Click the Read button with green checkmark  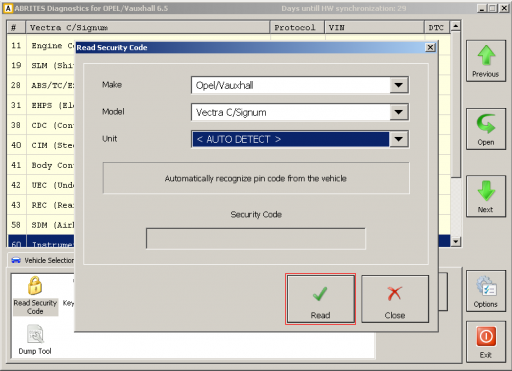[x=320, y=299]
